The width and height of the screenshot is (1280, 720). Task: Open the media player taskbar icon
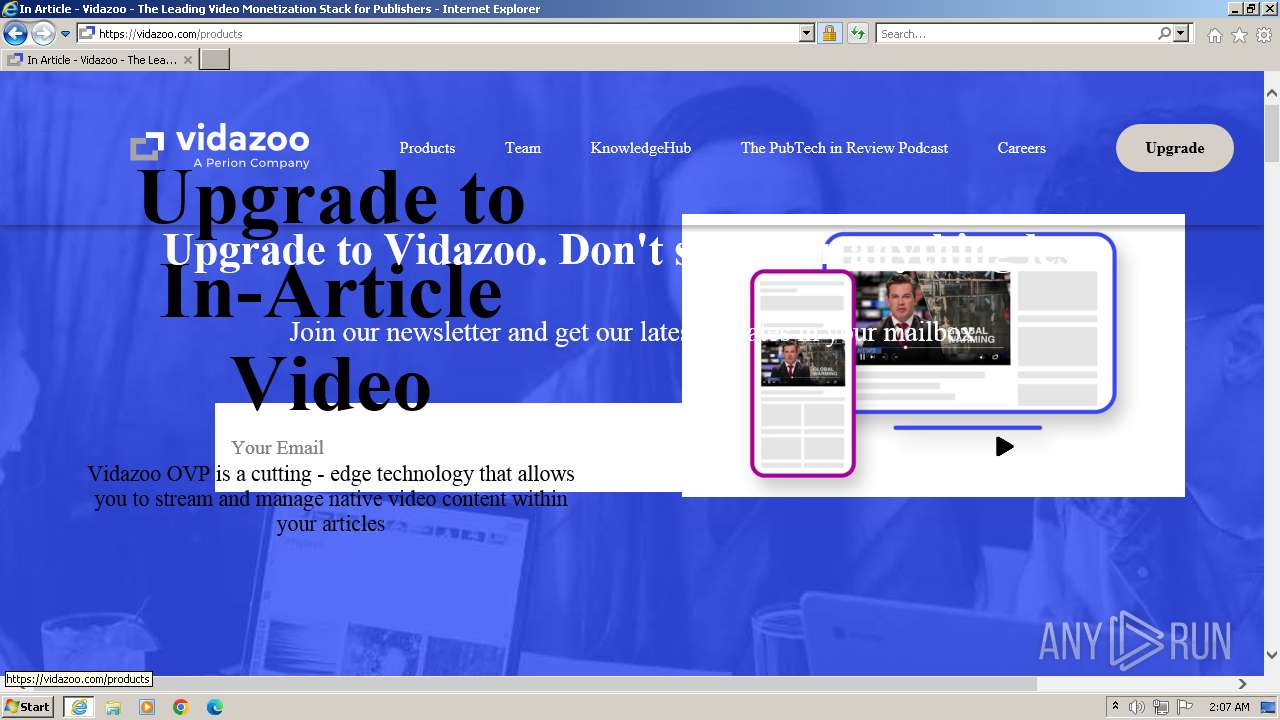click(x=147, y=707)
